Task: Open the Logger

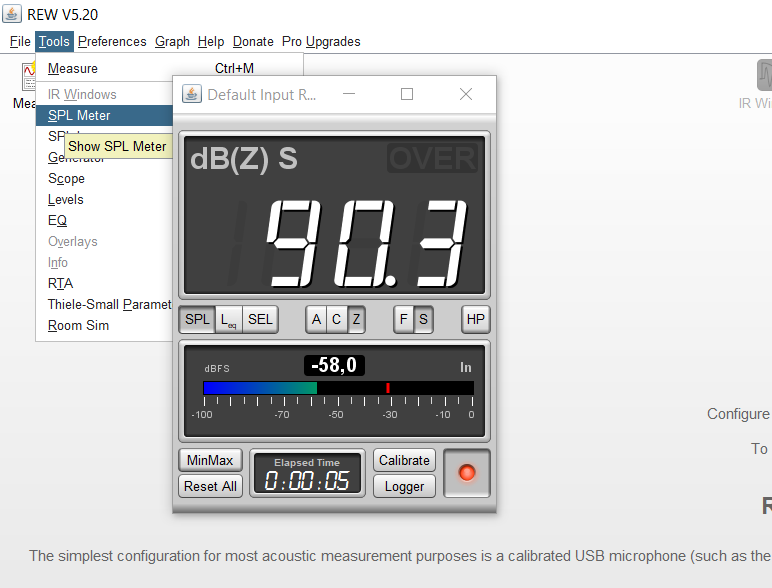Action: click(x=404, y=486)
